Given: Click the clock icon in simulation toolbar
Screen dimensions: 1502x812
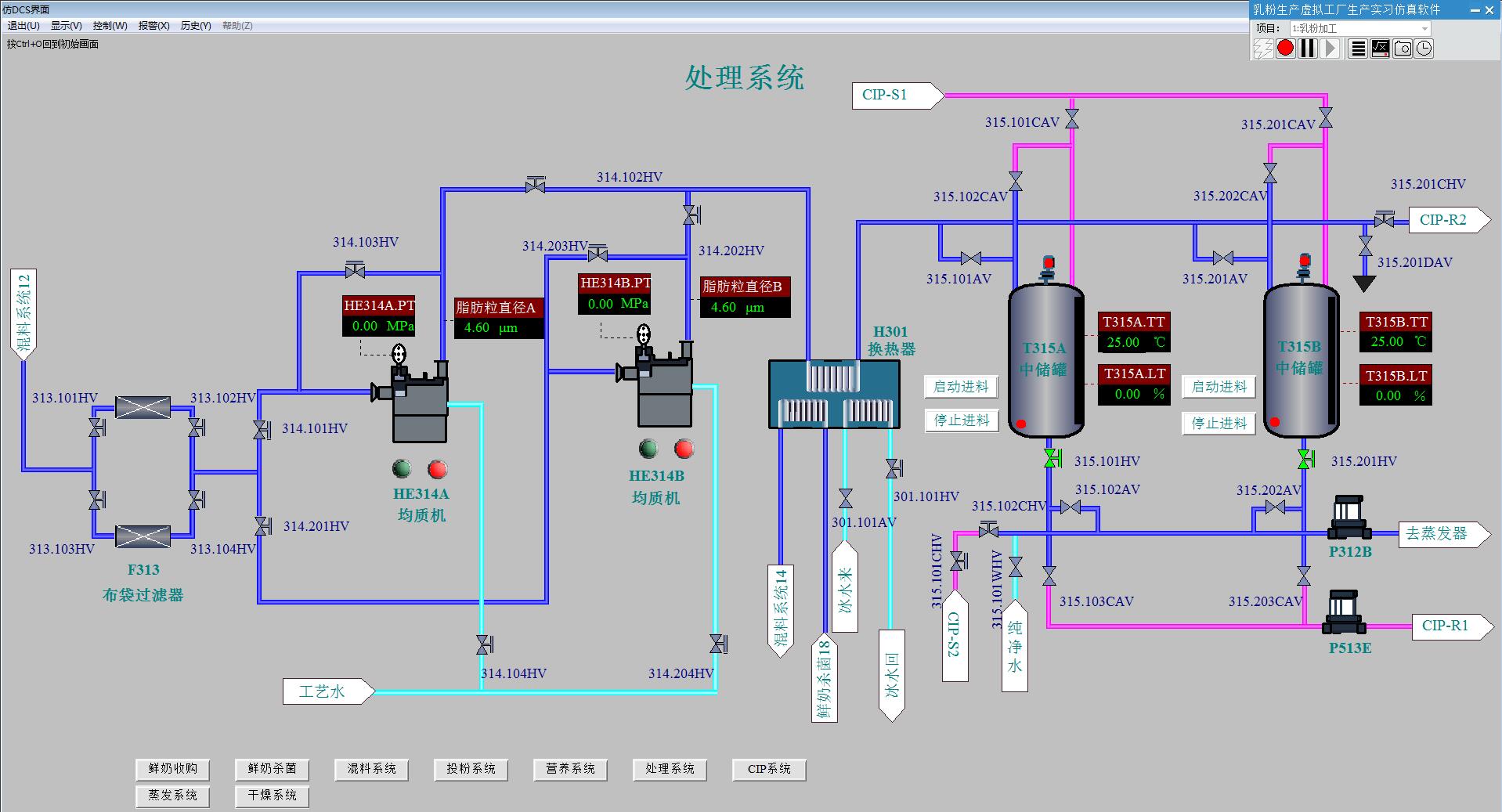Looking at the screenshot, I should click(x=1424, y=49).
